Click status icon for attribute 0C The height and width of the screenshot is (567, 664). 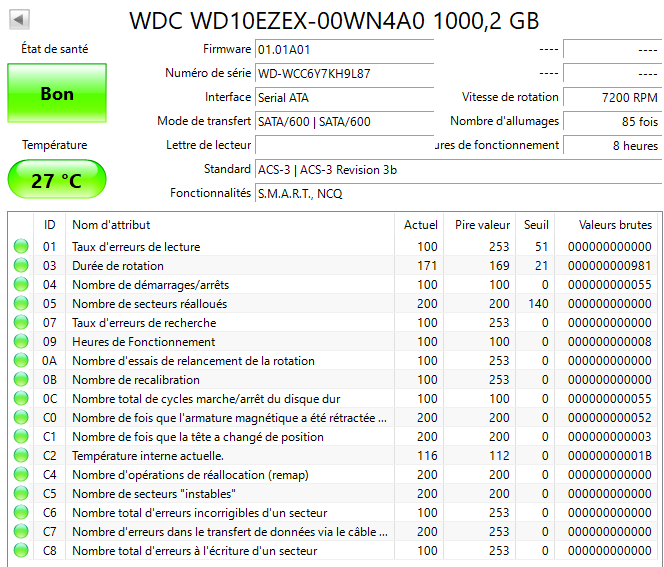pyautogui.click(x=21, y=398)
